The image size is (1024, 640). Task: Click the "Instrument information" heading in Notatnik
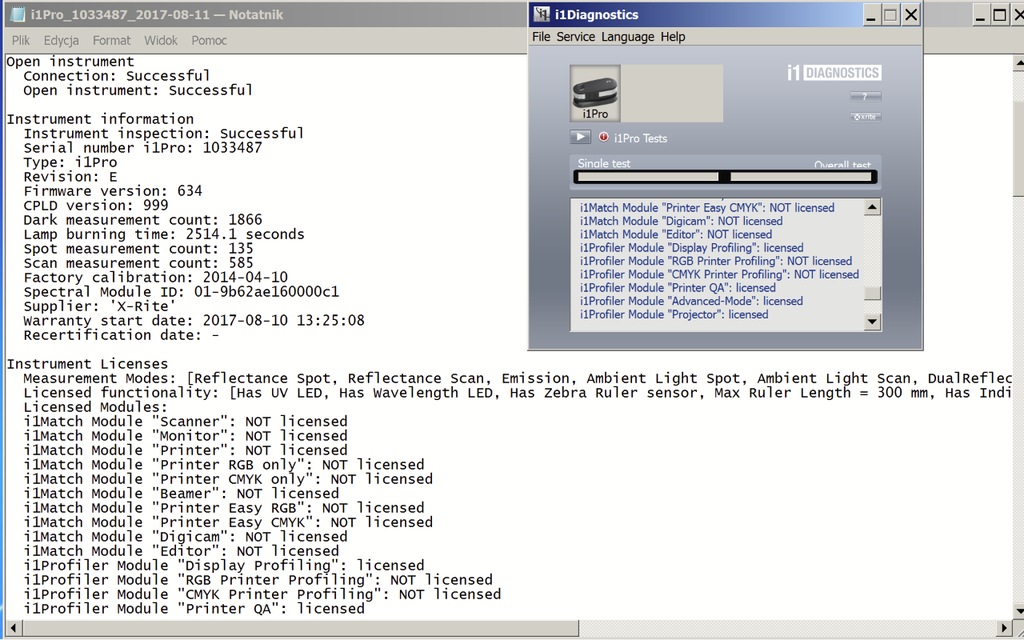point(100,119)
